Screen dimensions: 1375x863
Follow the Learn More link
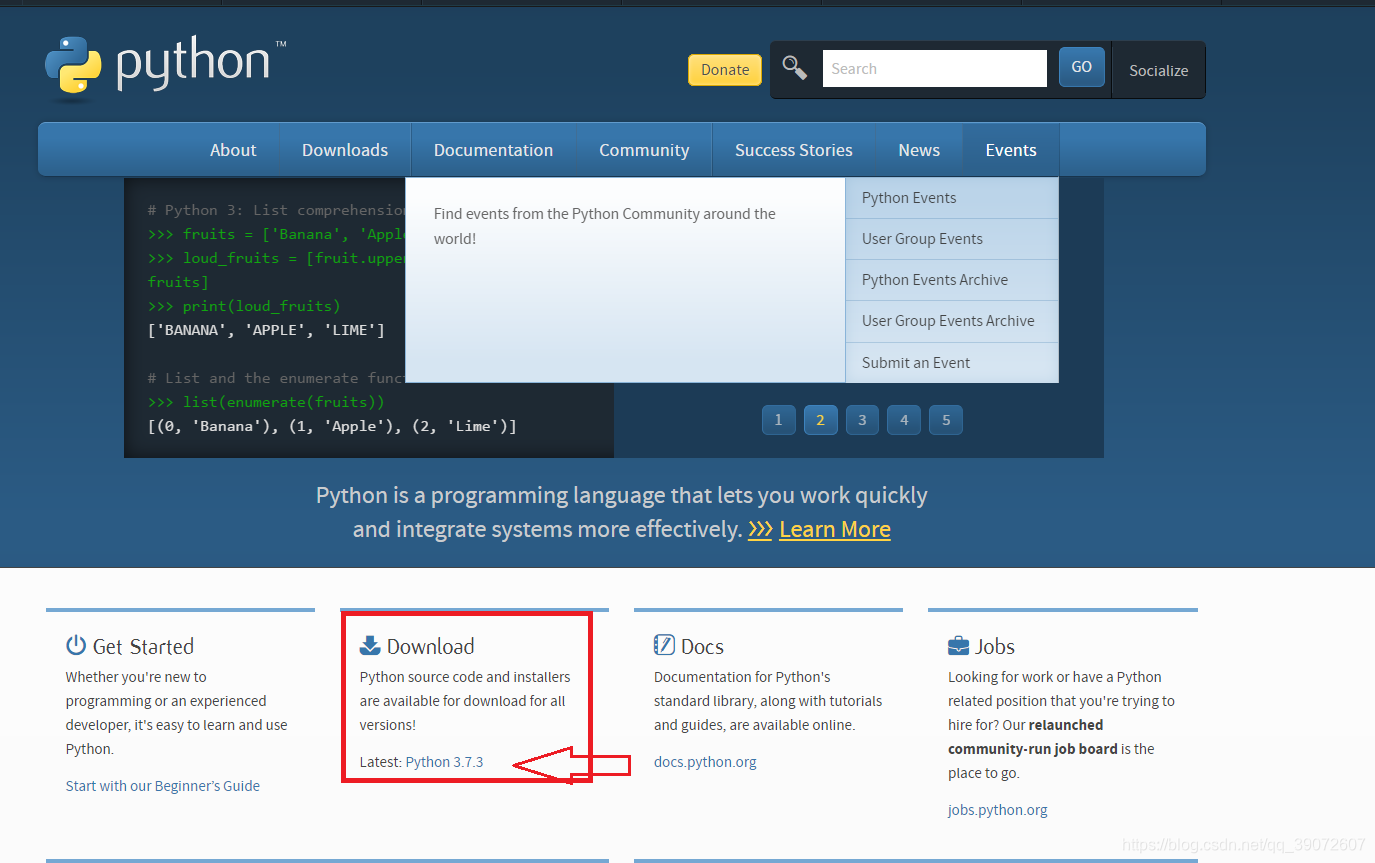click(x=834, y=530)
